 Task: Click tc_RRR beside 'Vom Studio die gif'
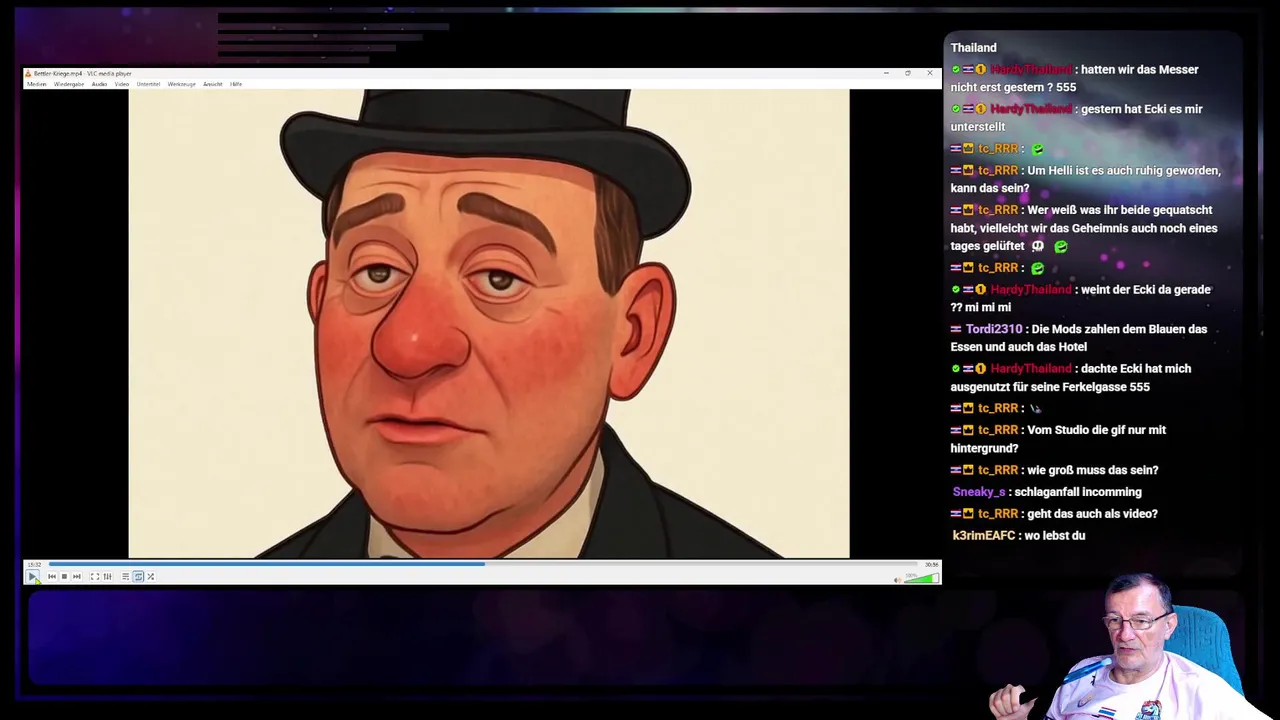tap(998, 430)
